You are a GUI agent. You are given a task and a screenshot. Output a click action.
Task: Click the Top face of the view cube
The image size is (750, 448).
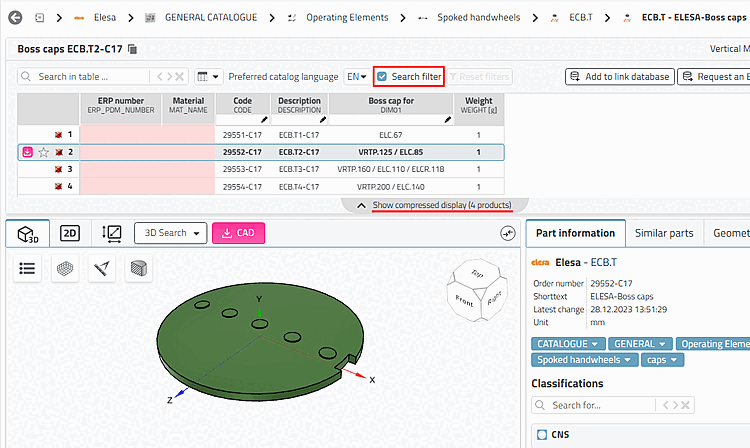click(x=477, y=273)
